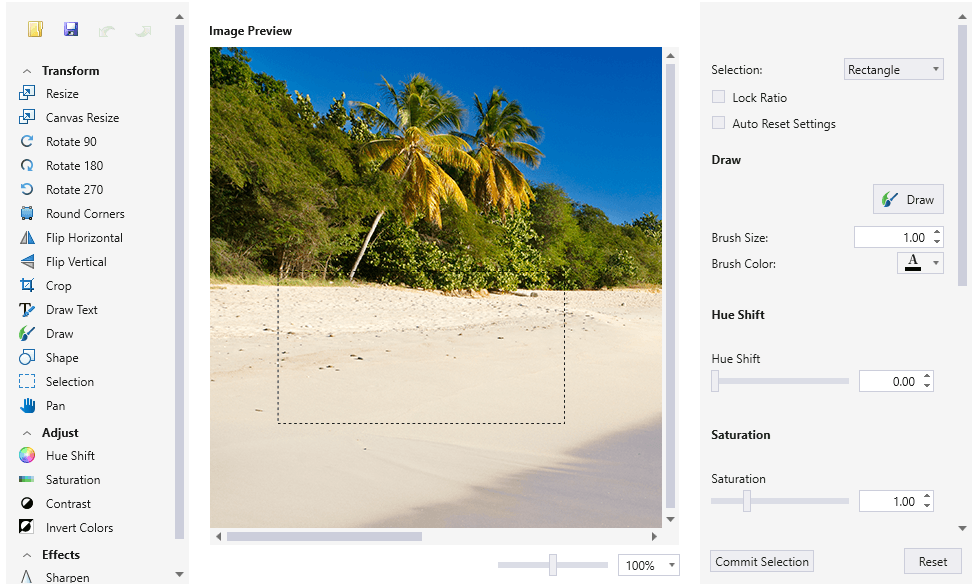Select the Canvas Resize tool icon
This screenshot has height=587, width=973.
[27, 117]
